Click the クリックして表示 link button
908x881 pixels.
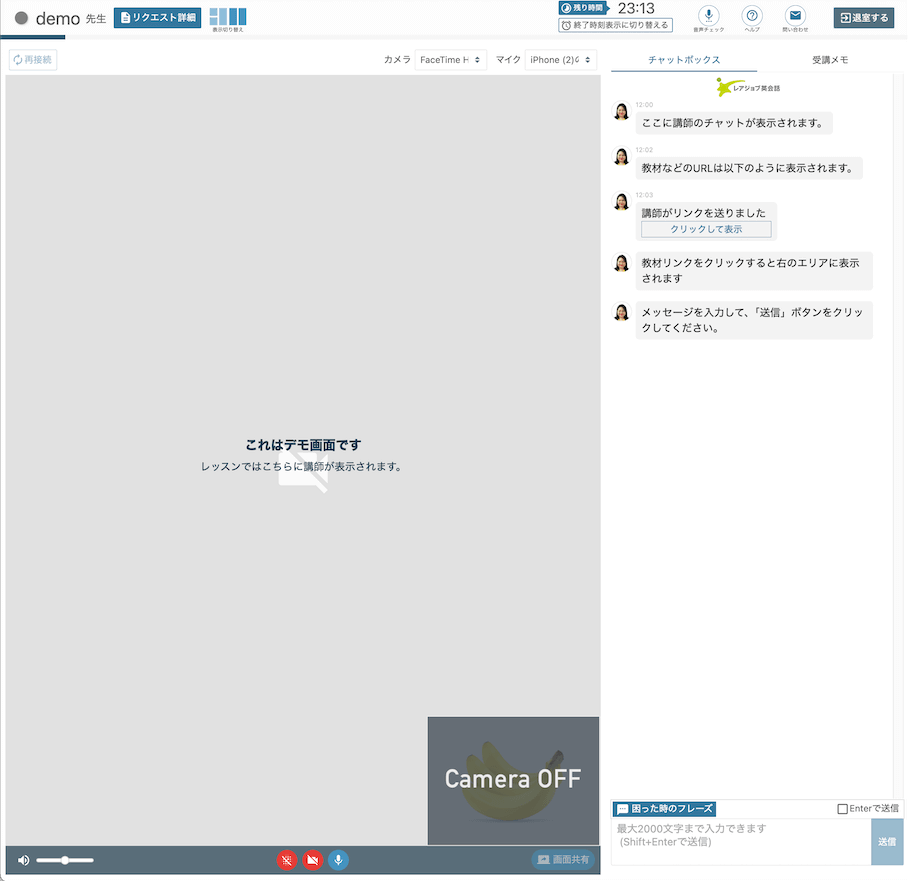tap(706, 229)
